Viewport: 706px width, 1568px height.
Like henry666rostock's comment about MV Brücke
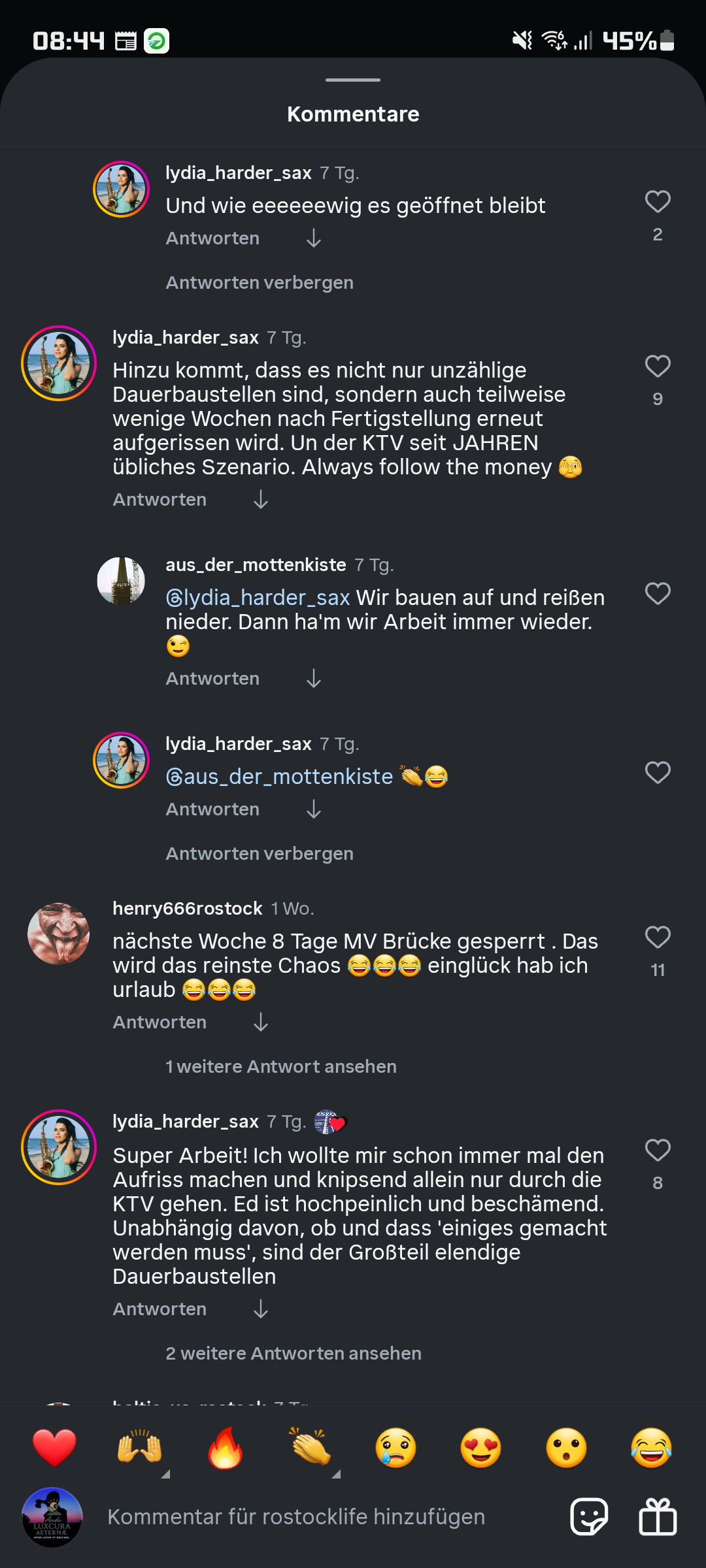[x=658, y=938]
